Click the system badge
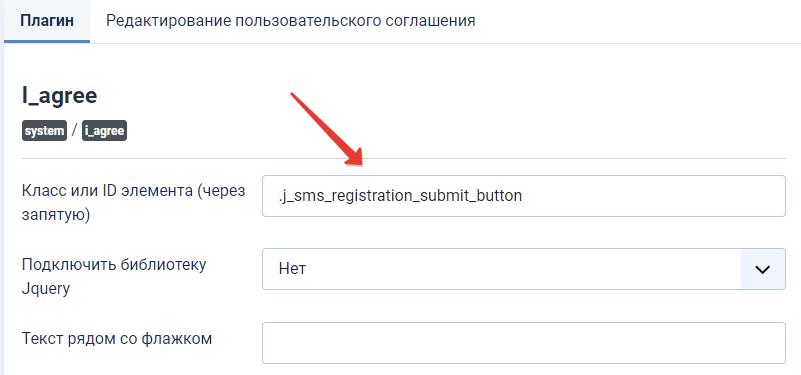This screenshot has height=375, width=801. point(44,131)
